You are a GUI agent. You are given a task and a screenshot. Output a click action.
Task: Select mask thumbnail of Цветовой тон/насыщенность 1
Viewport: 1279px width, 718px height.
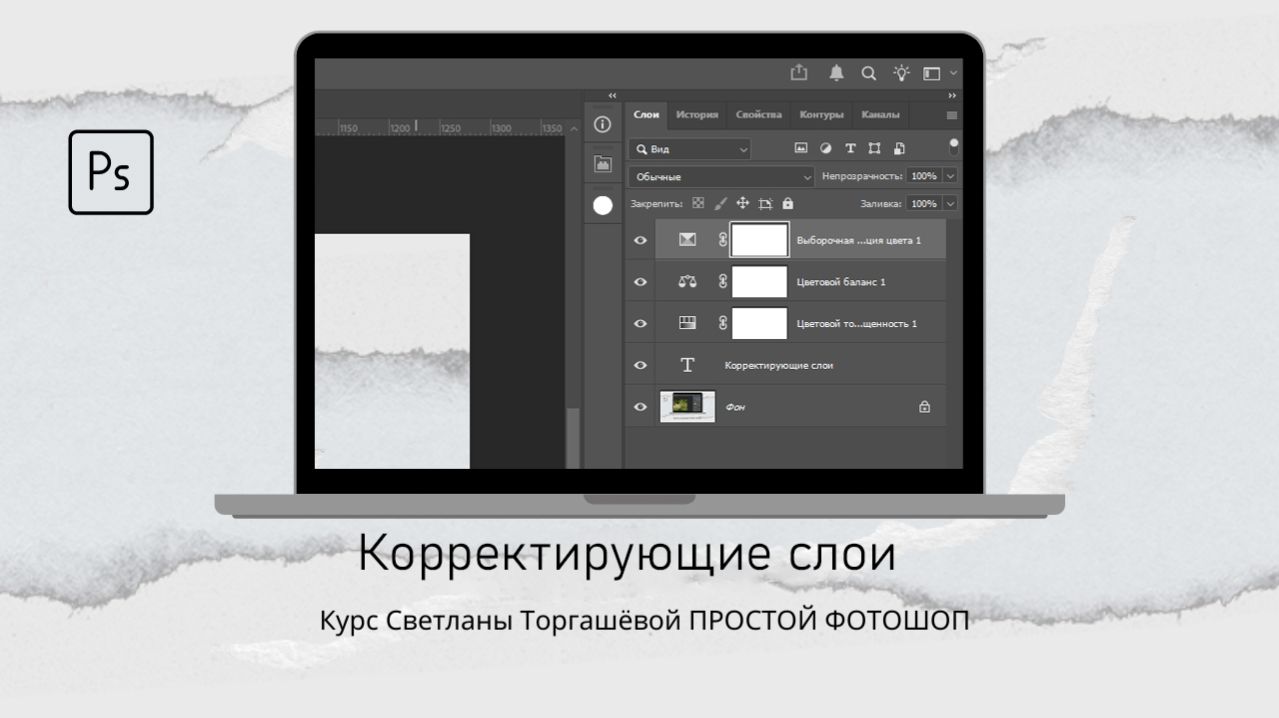(x=760, y=323)
